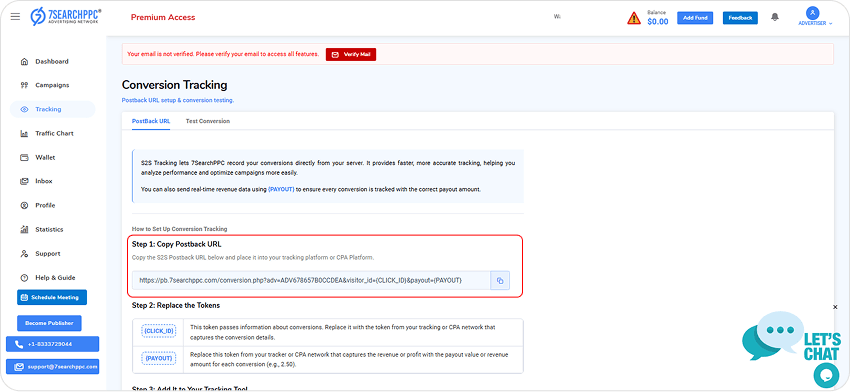This screenshot has width=850, height=392.
Task: Click the Conversion Tracking heading
Action: click(175, 85)
